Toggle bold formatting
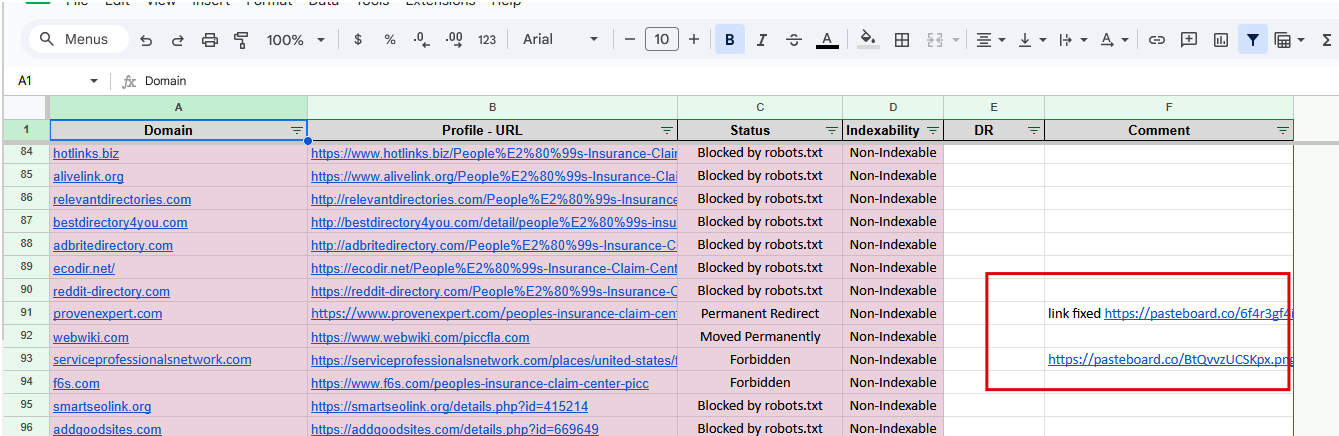 730,40
